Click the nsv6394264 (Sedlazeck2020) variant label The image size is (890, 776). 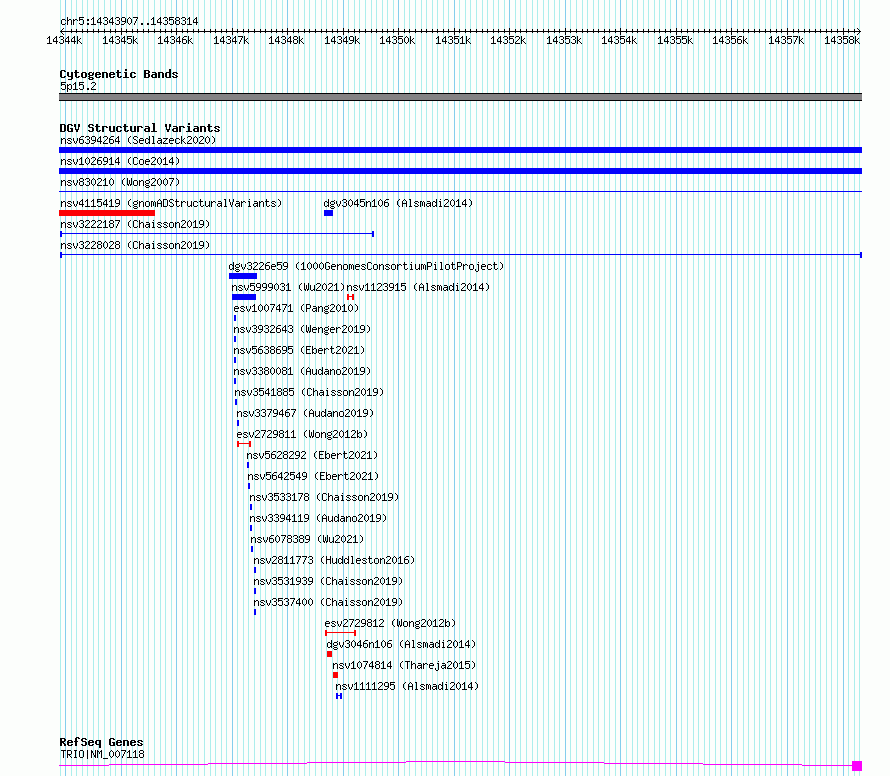tap(138, 140)
